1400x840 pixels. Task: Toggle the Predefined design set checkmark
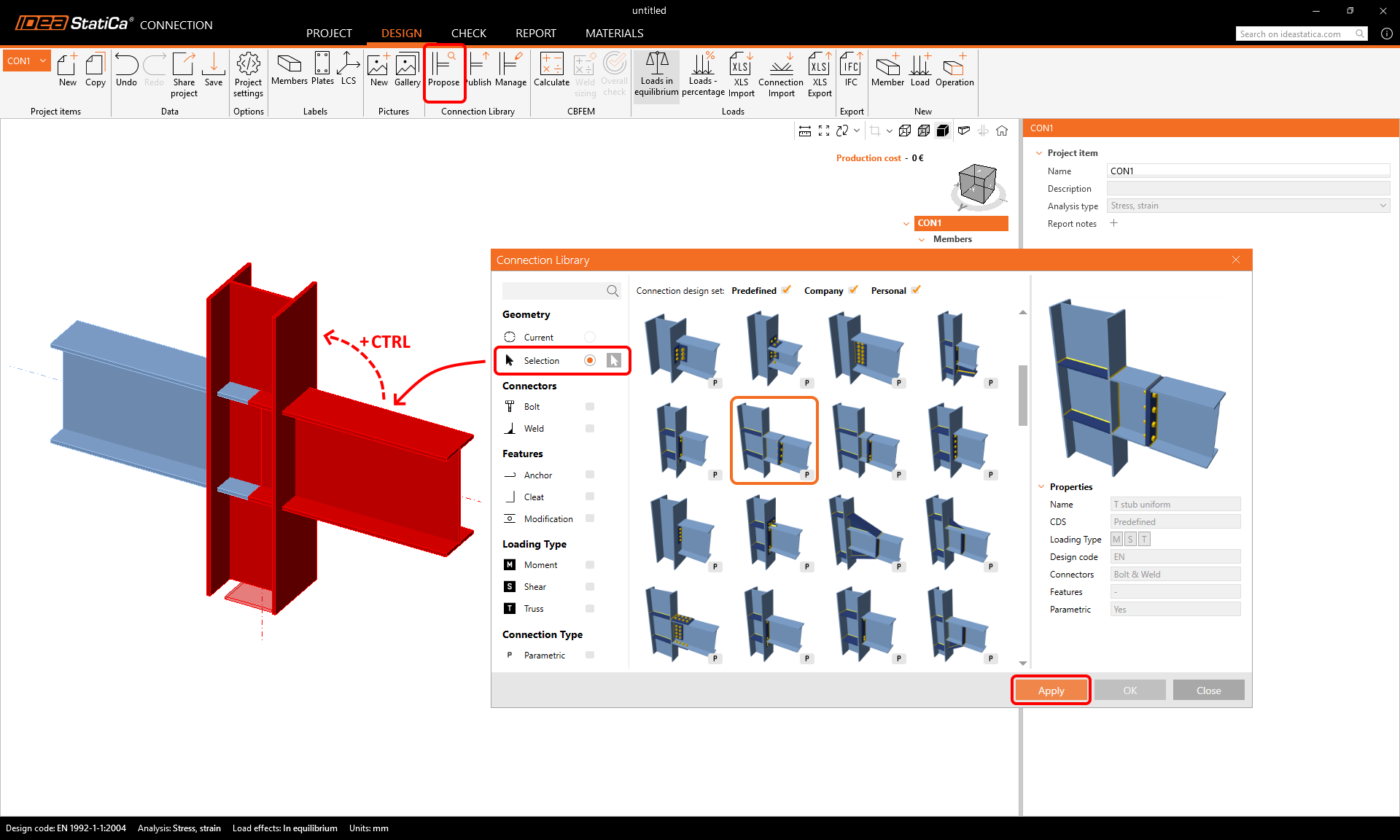pos(786,290)
